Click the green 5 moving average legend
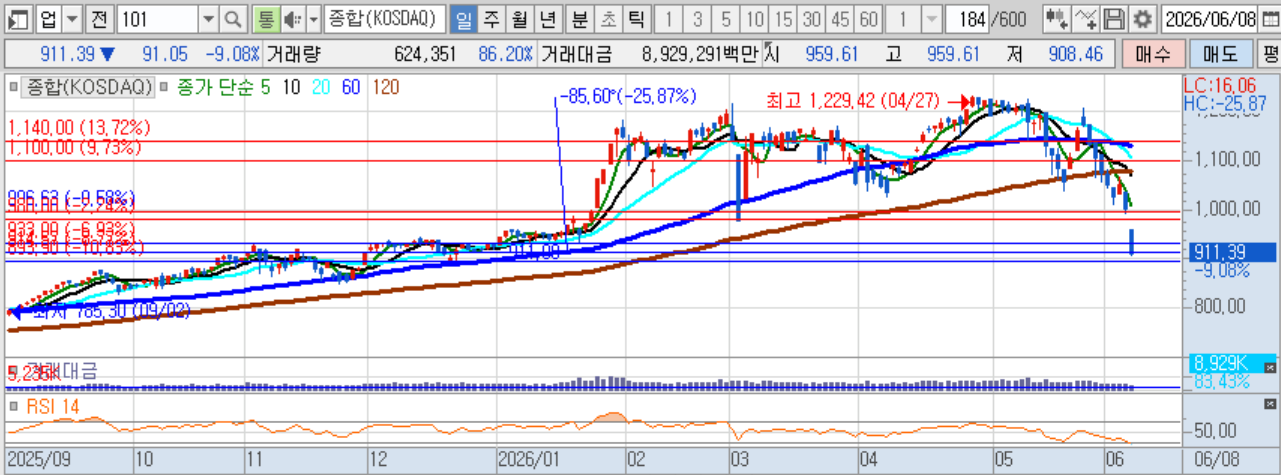1281x475 pixels. tap(265, 88)
